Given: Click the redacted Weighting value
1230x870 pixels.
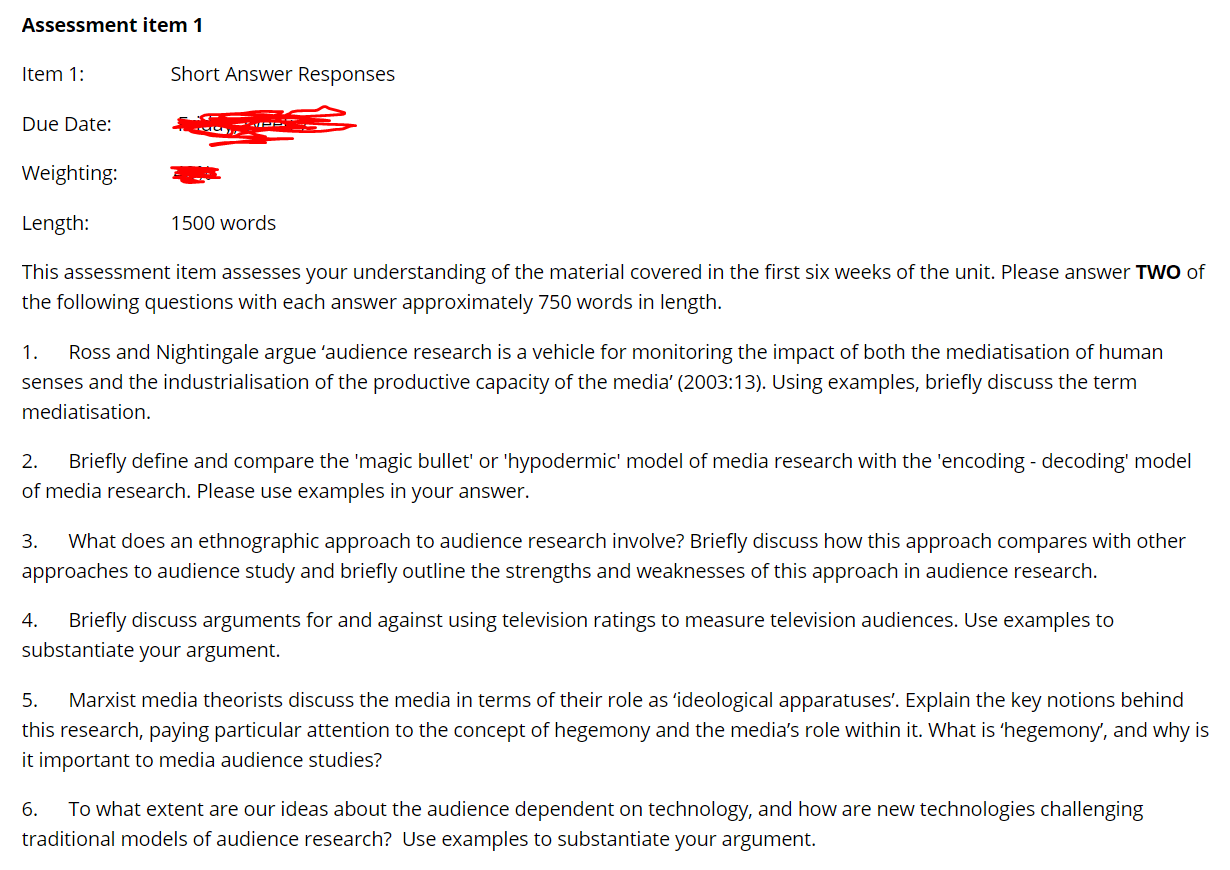Looking at the screenshot, I should 195,174.
